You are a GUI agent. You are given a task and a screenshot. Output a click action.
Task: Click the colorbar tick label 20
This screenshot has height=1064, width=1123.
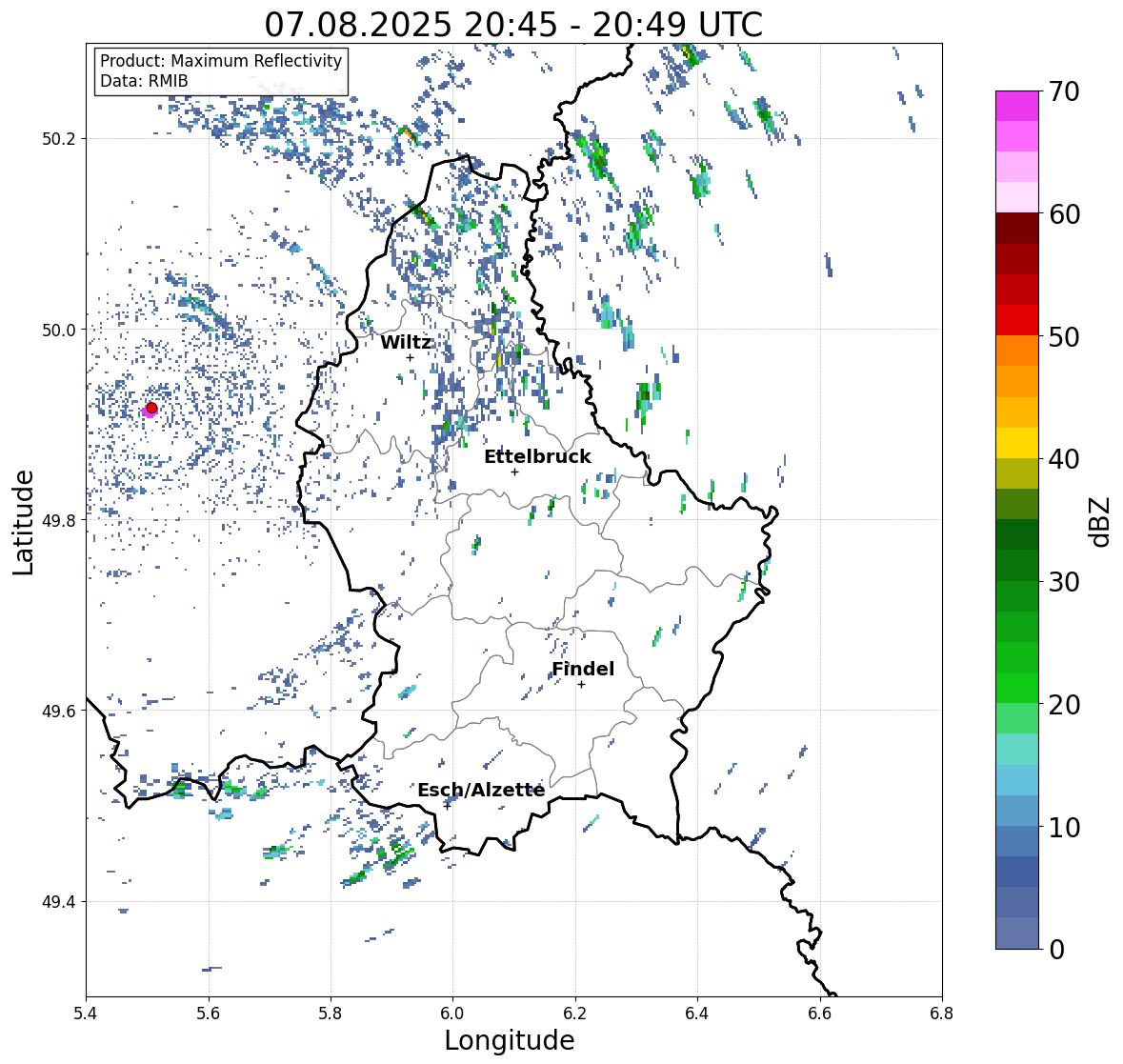click(1064, 704)
